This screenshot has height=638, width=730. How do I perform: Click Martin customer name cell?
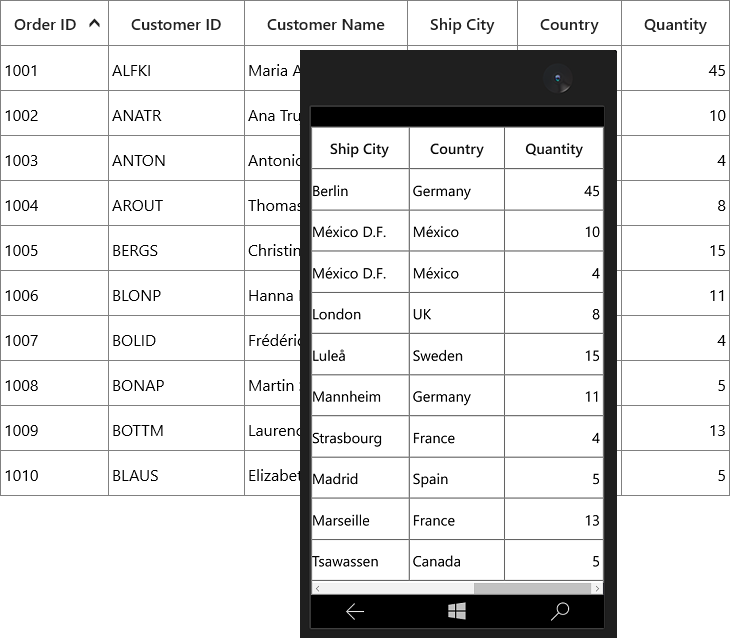[x=273, y=383]
